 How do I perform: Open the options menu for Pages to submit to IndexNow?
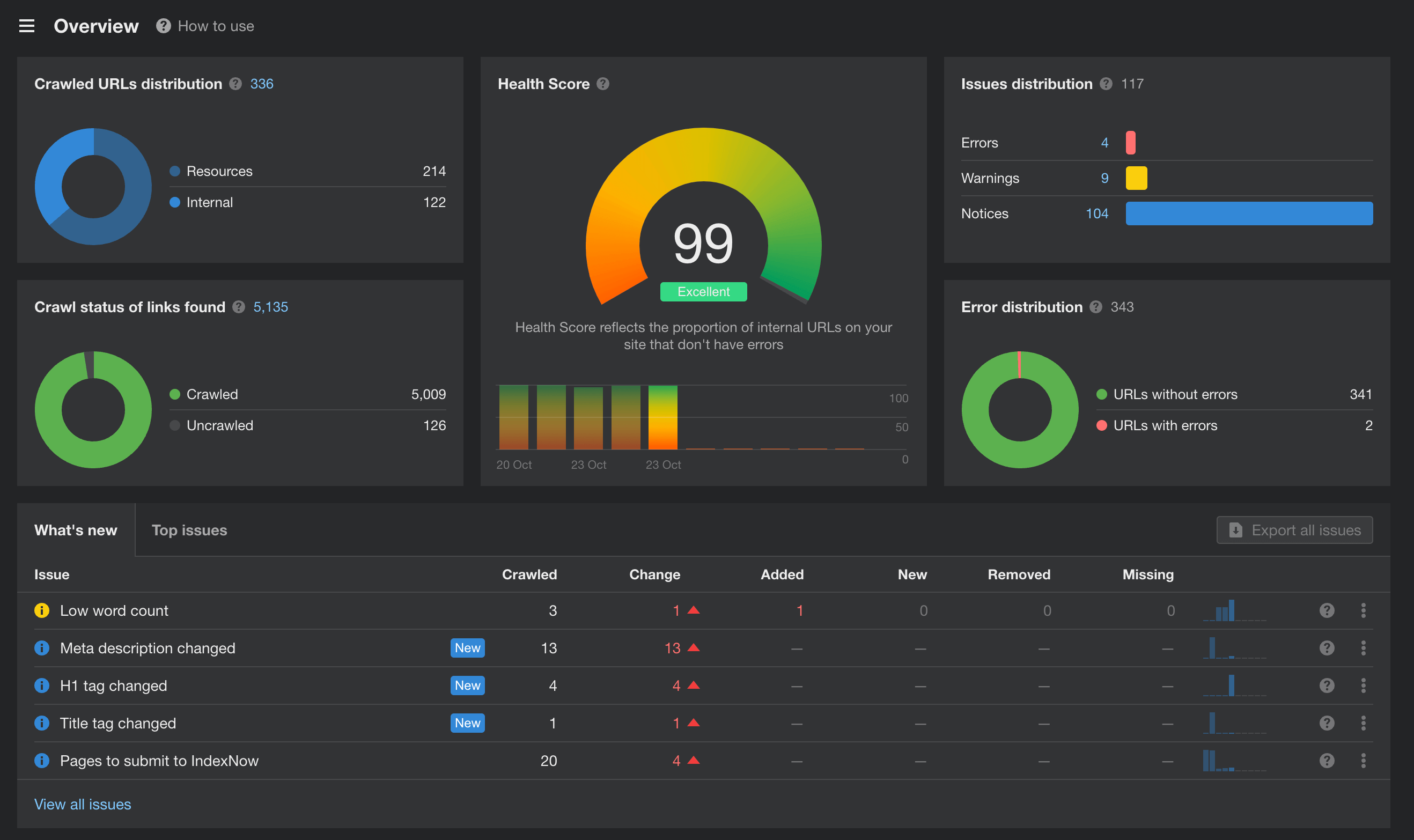pyautogui.click(x=1364, y=761)
